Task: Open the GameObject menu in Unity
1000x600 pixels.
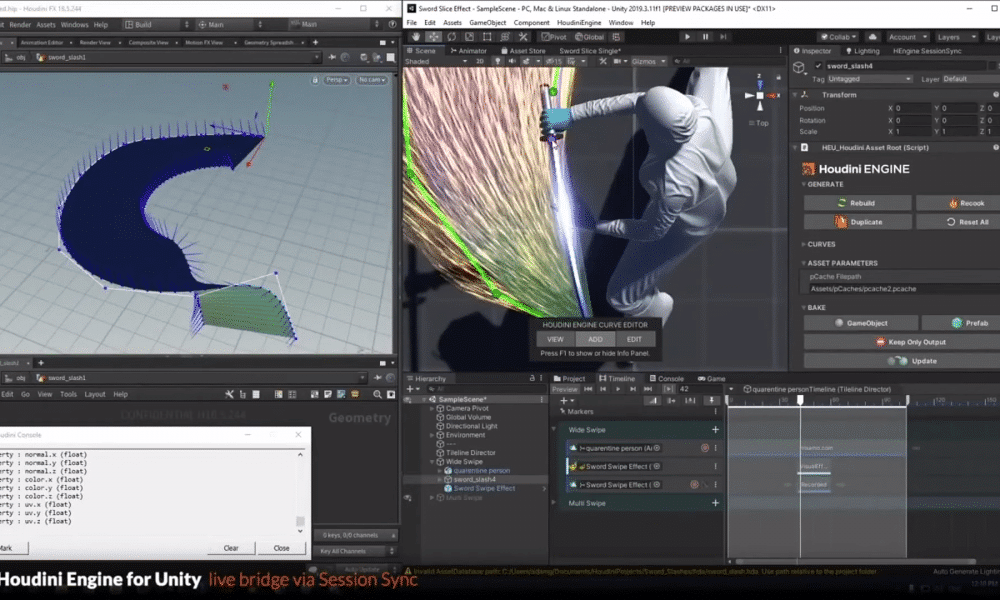Action: [487, 22]
